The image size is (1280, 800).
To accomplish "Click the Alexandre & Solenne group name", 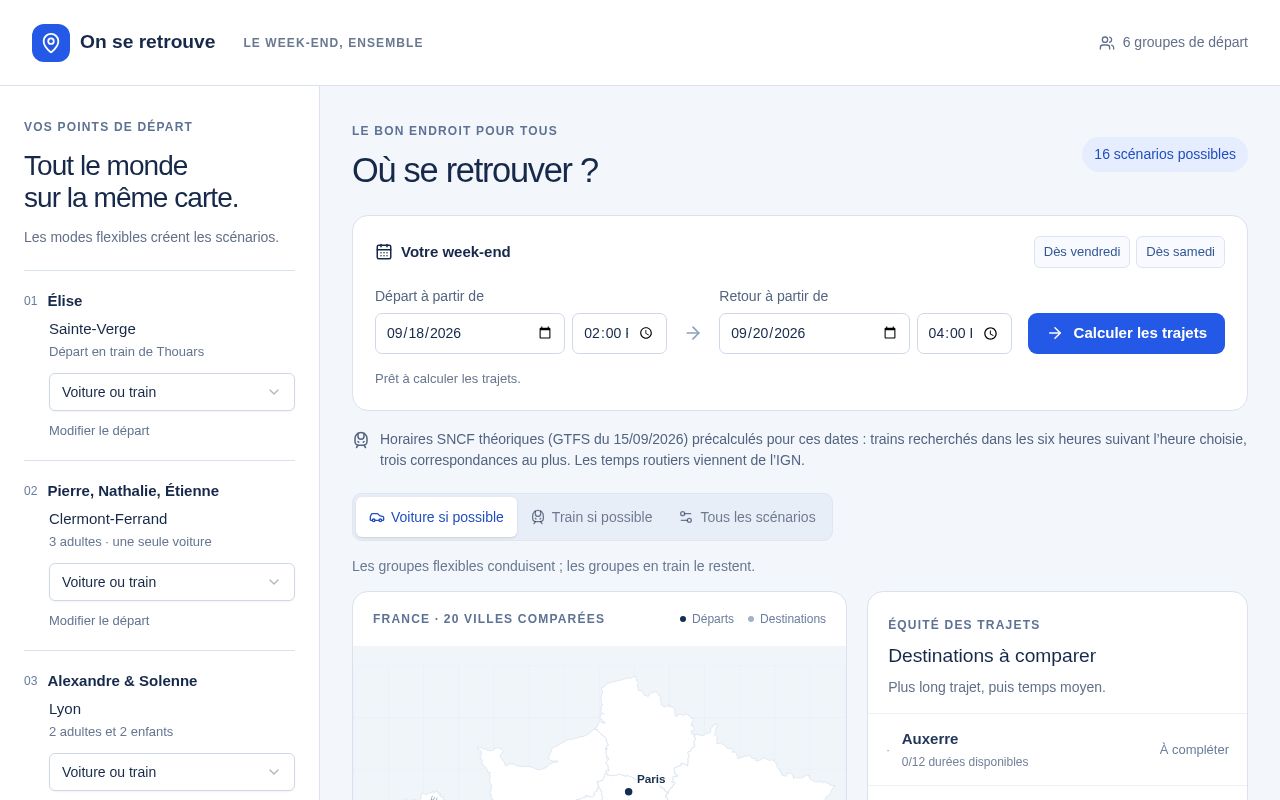I will [122, 681].
